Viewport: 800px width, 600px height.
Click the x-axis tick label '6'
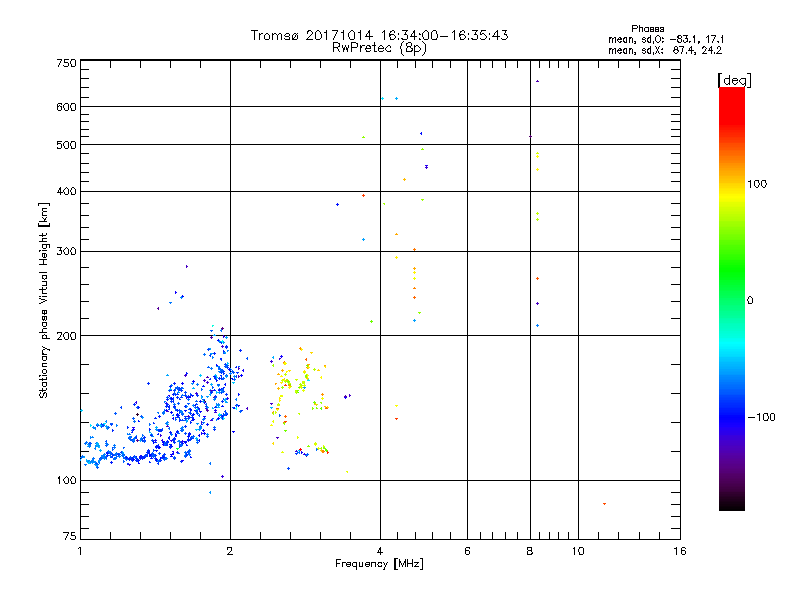coord(467,551)
